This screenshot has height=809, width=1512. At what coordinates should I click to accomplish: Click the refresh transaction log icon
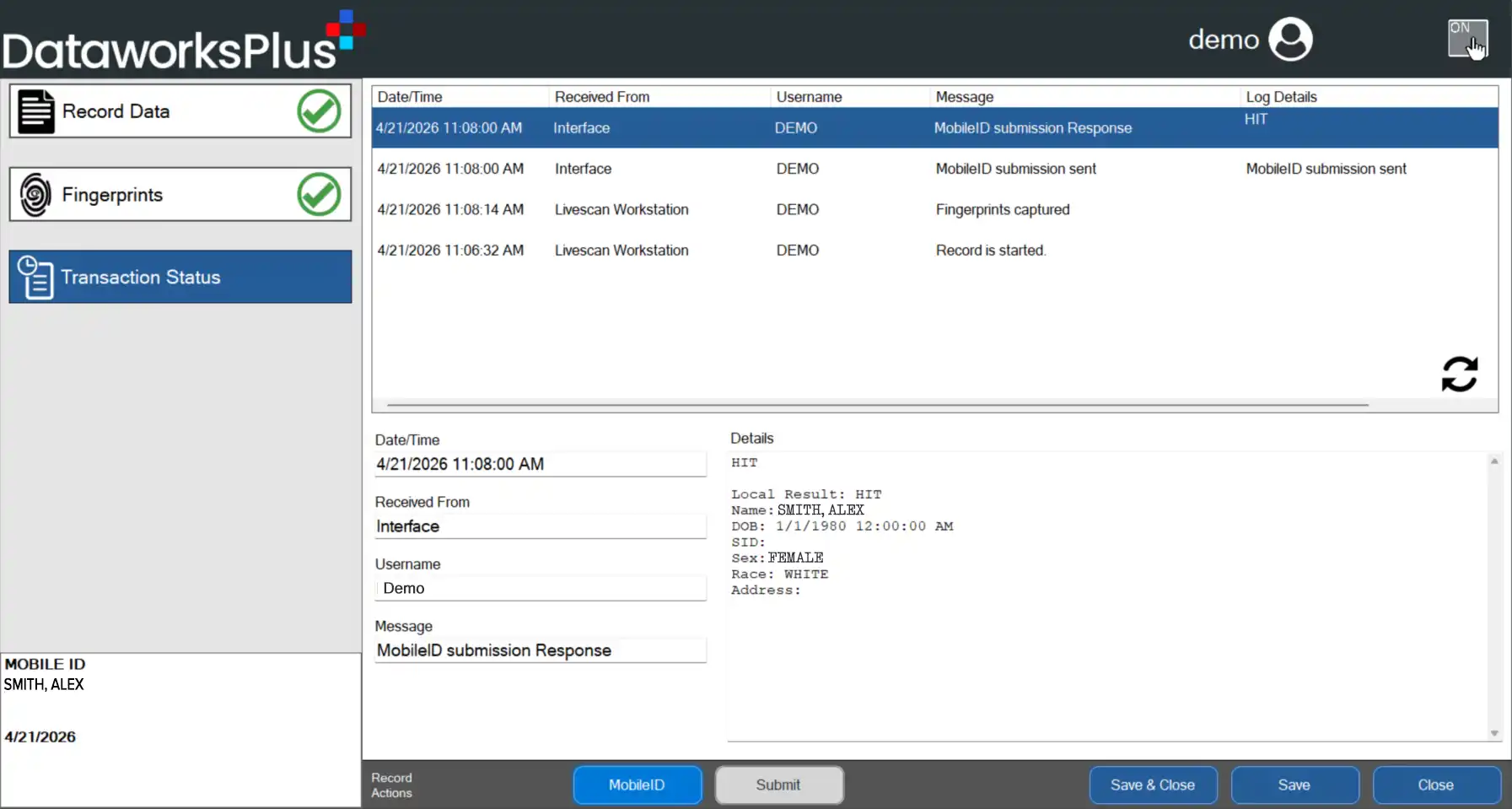click(1460, 375)
